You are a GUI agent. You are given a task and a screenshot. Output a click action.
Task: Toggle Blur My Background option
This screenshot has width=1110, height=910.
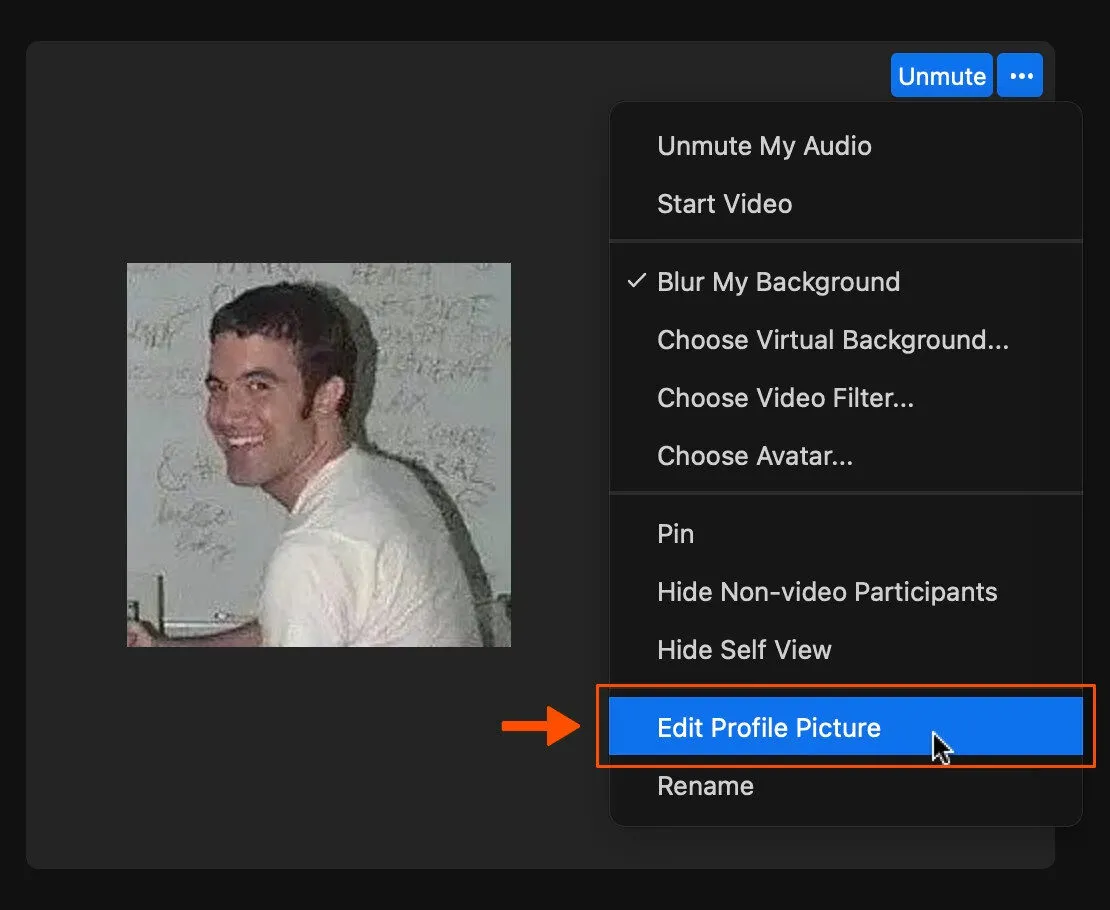pos(778,282)
